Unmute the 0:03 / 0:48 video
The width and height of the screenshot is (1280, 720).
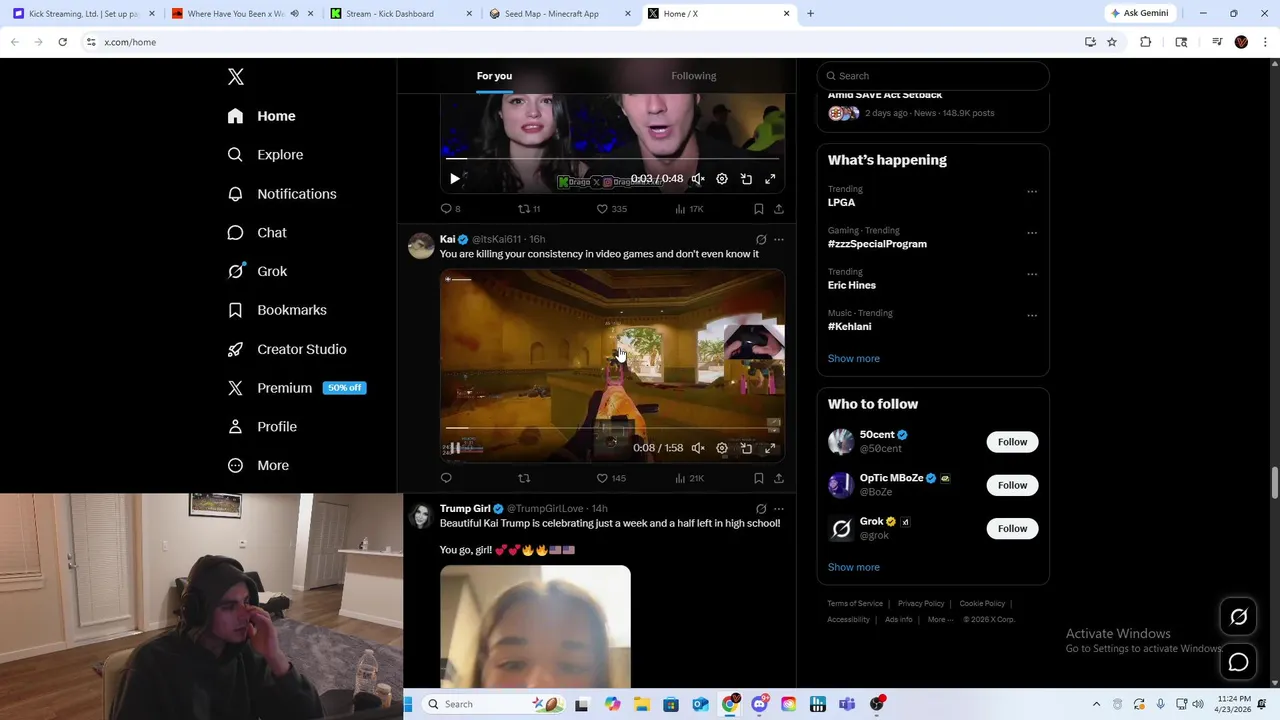coord(698,179)
